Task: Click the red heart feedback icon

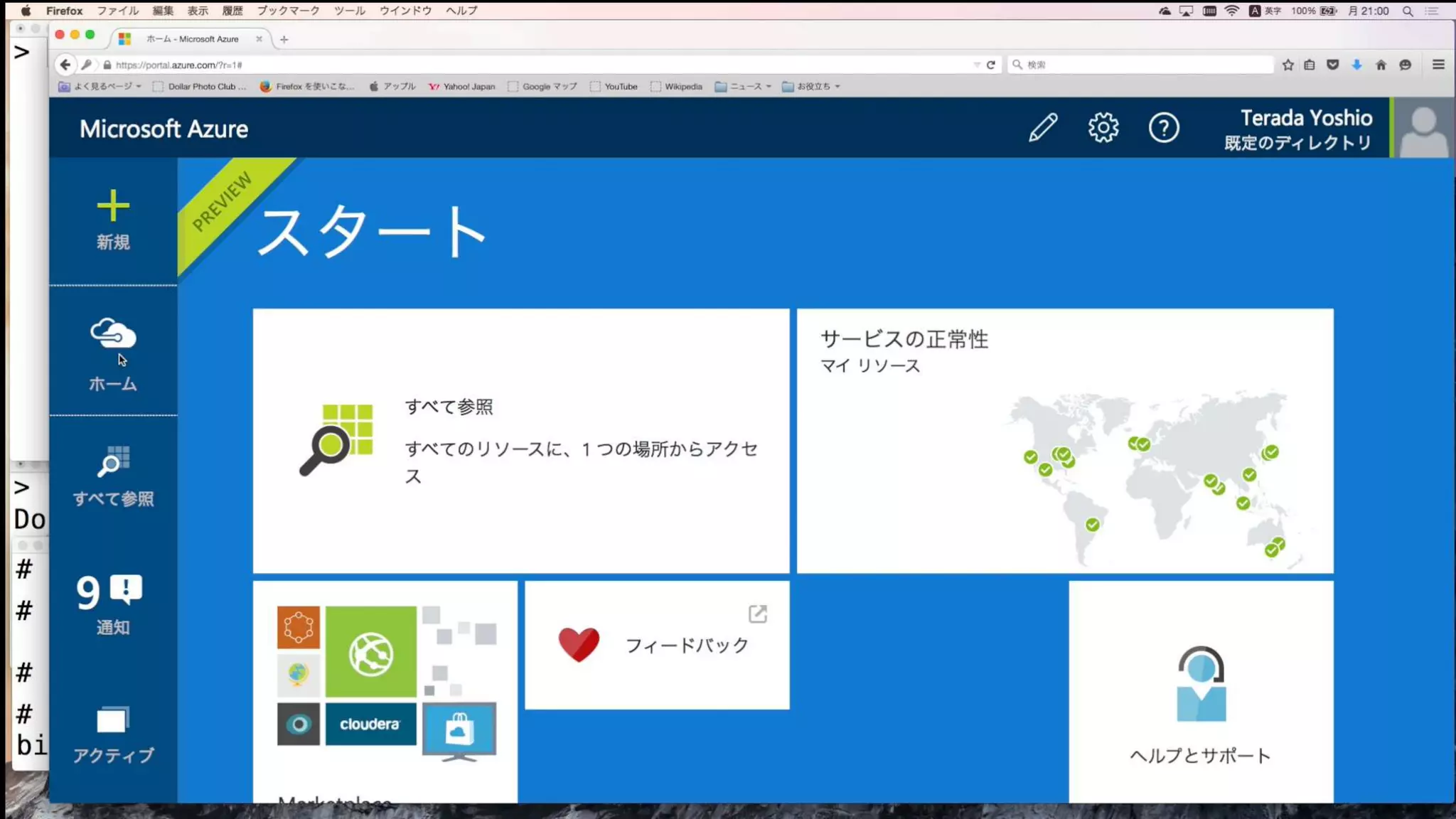Action: coord(579,645)
